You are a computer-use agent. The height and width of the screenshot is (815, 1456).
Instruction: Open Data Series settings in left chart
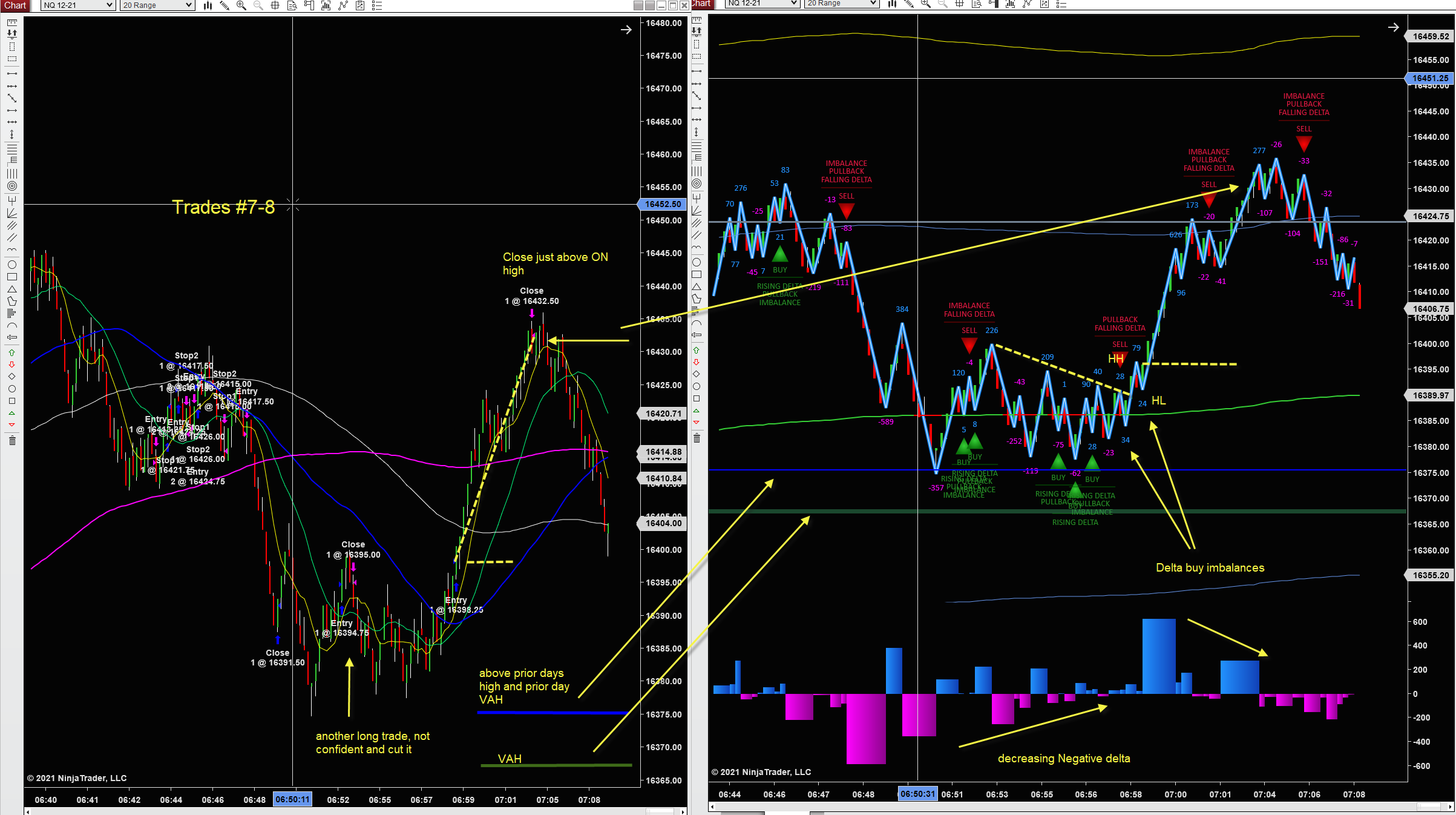(326, 5)
